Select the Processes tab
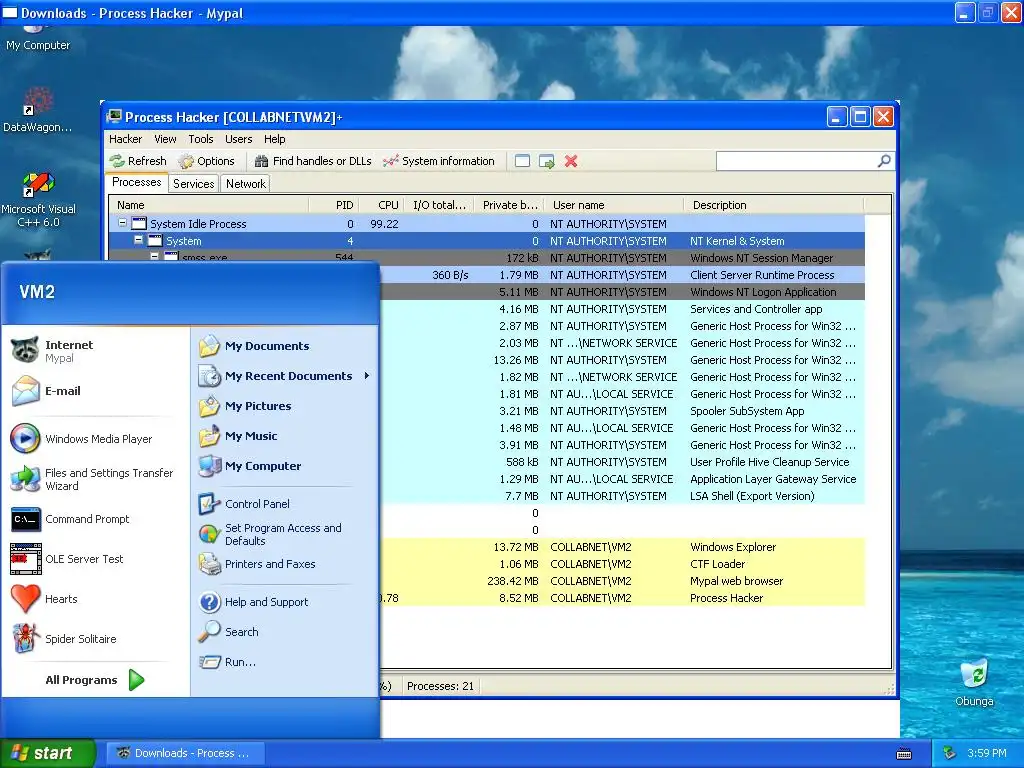Screen dimensions: 1024x768 click(136, 182)
